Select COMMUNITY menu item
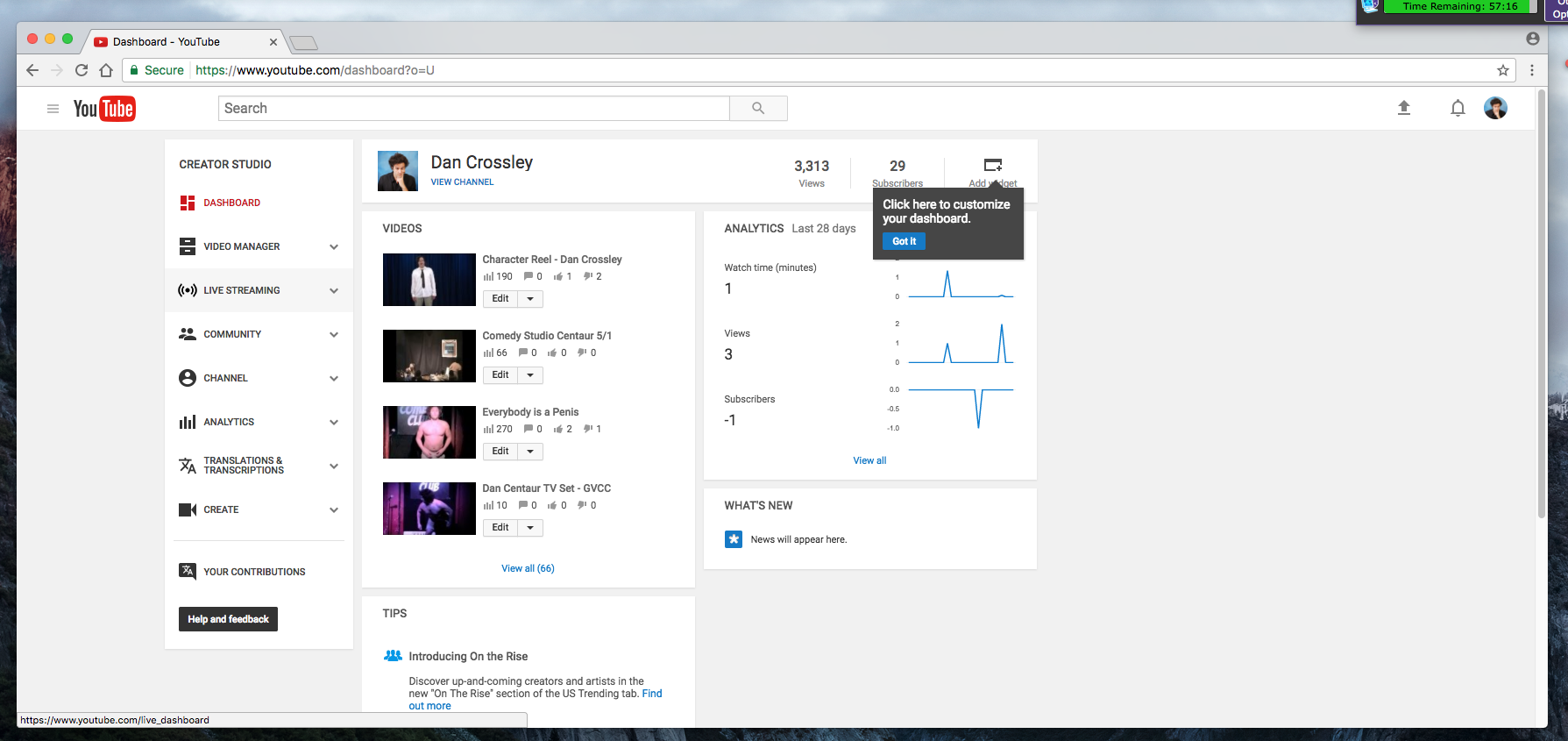 (232, 334)
